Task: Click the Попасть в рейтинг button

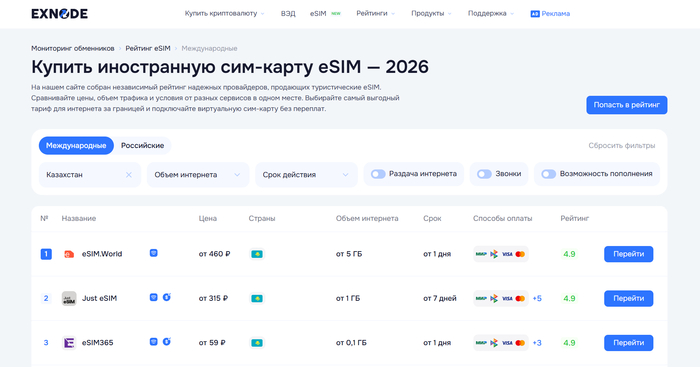Action: (627, 105)
